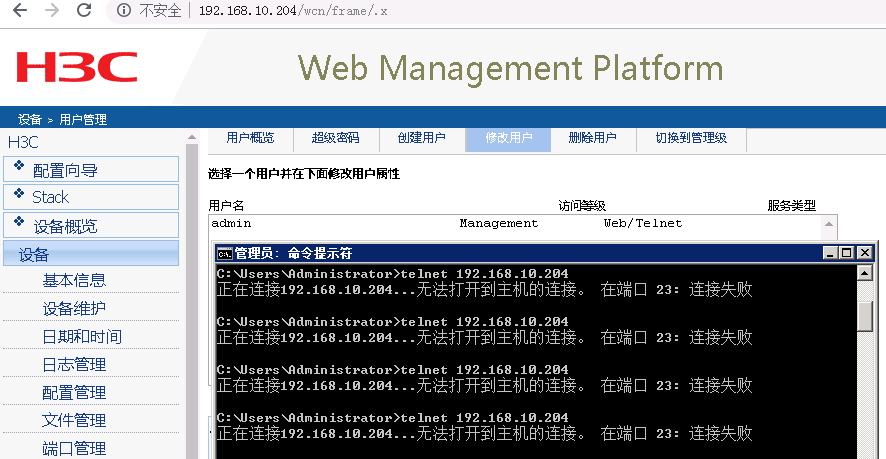Screen dimensions: 886x459
Task: Go back with the browser back arrow
Action: coord(20,10)
